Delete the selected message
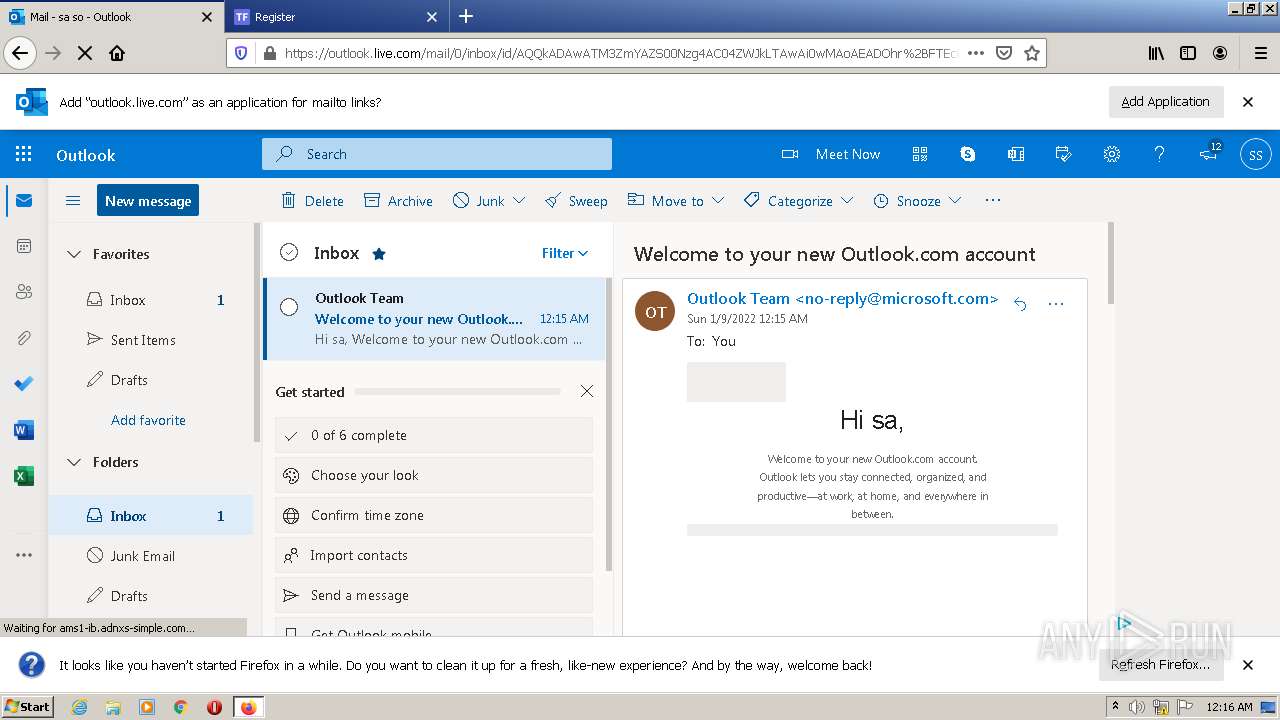Image resolution: width=1280 pixels, height=720 pixels. tap(312, 201)
